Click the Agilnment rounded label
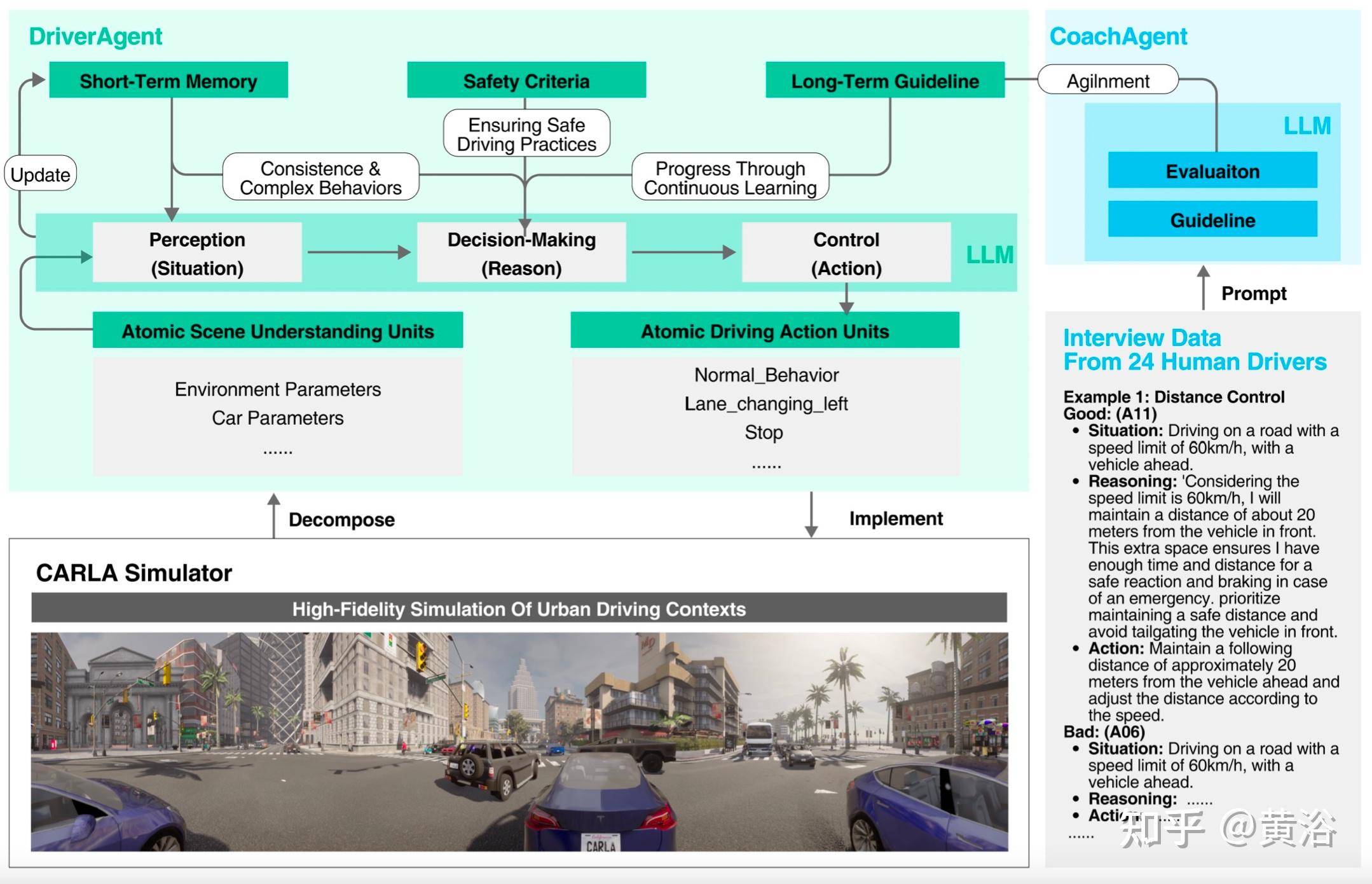 click(x=1108, y=81)
